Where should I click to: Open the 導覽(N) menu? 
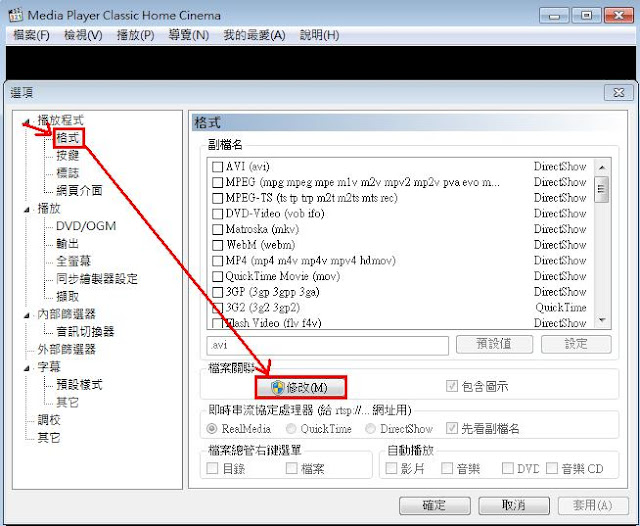click(x=189, y=35)
